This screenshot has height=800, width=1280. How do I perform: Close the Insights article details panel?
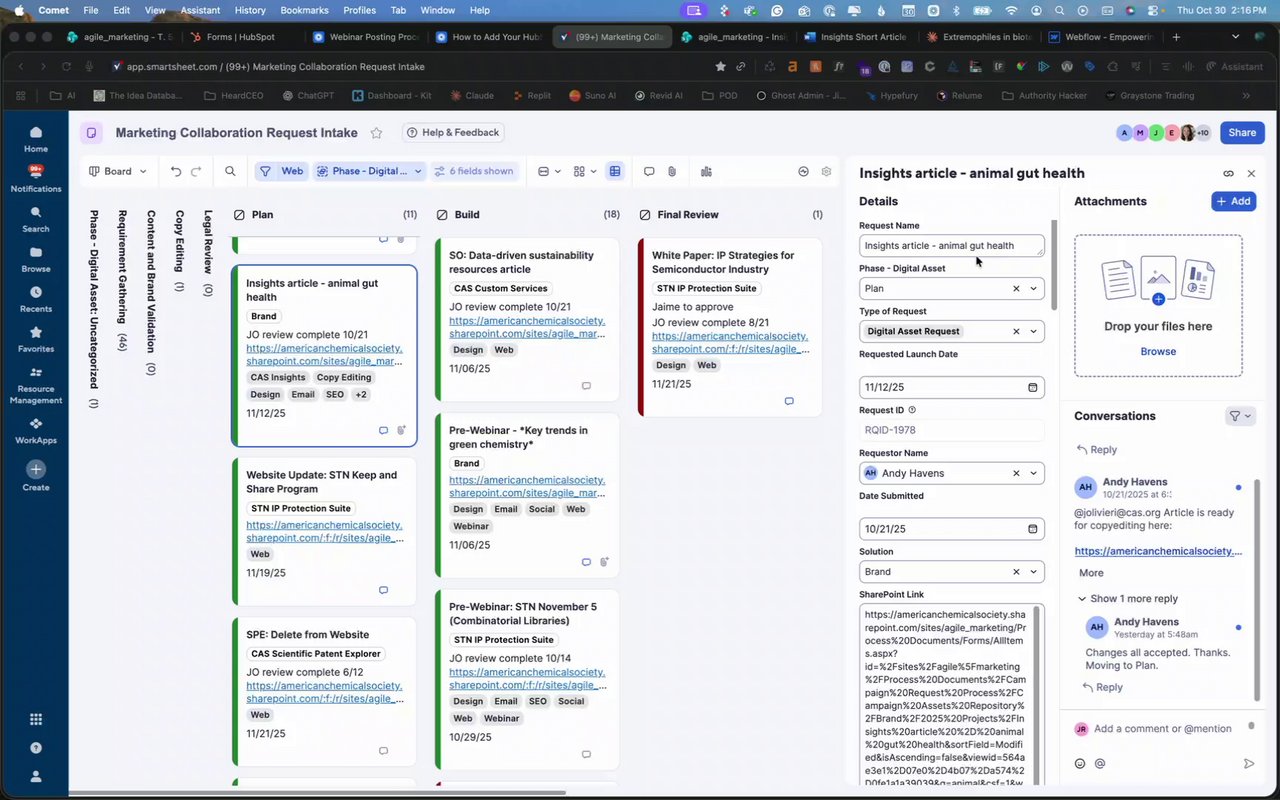pyautogui.click(x=1251, y=173)
